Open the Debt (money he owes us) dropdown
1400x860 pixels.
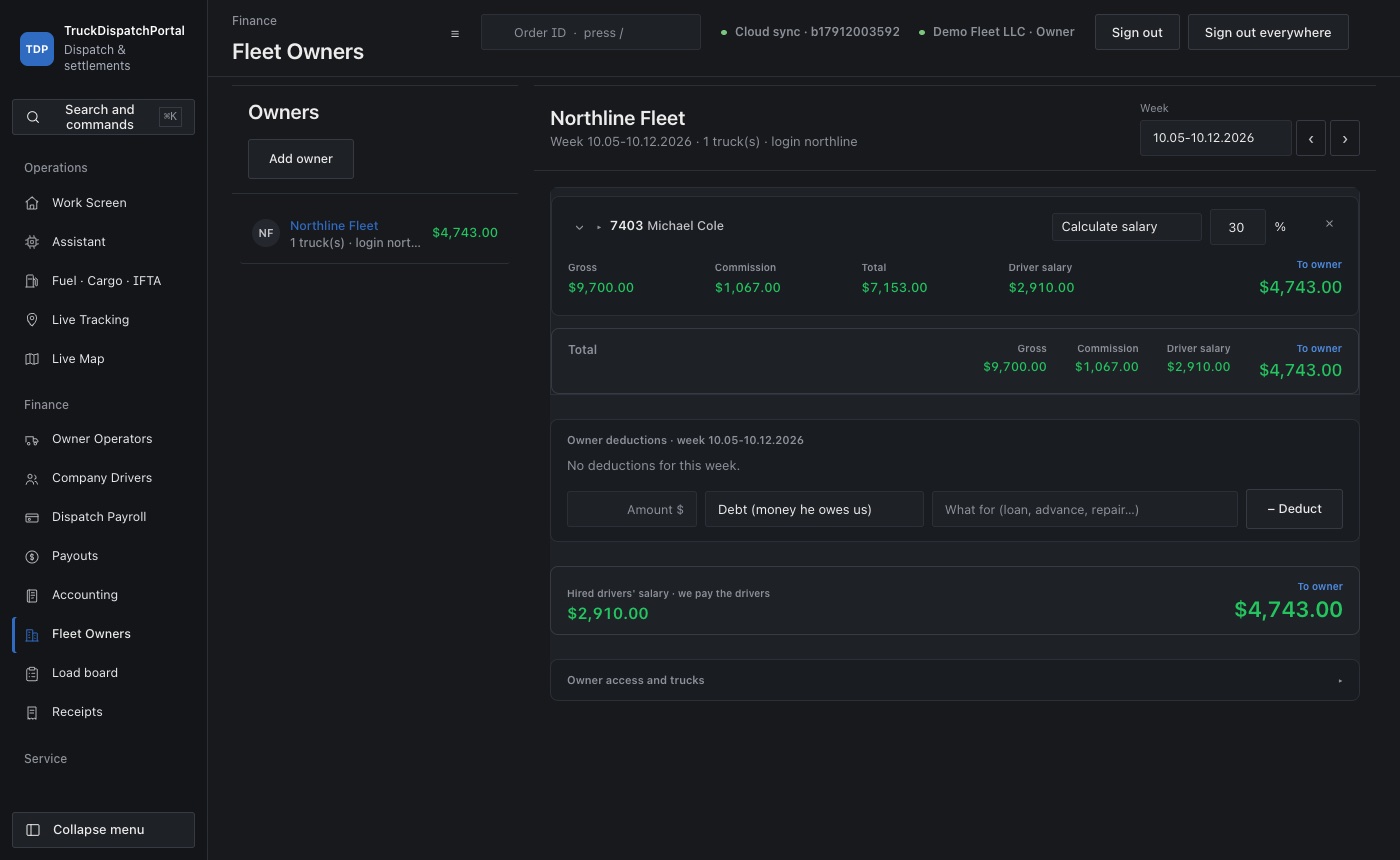814,509
